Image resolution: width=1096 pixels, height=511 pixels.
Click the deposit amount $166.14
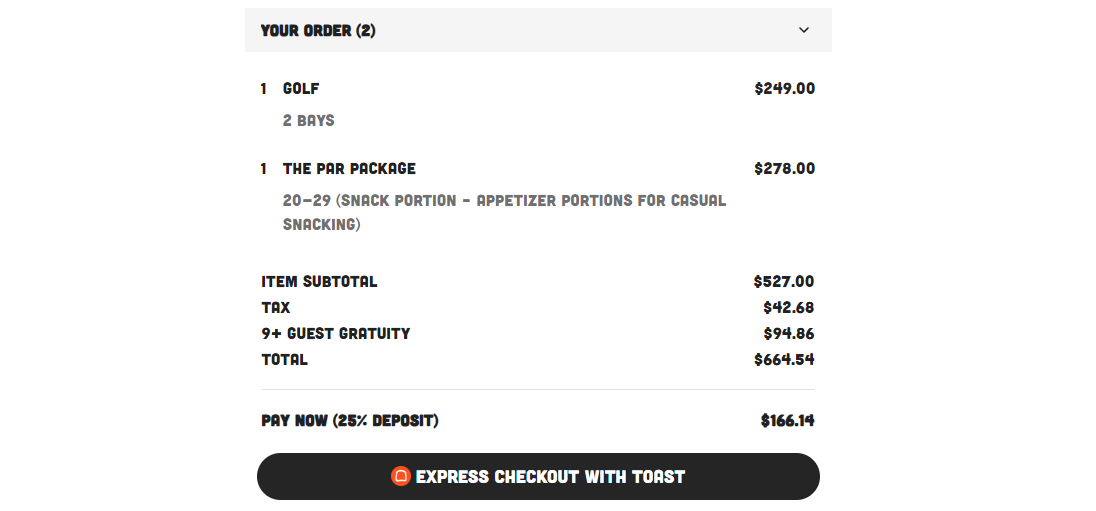[x=788, y=420]
